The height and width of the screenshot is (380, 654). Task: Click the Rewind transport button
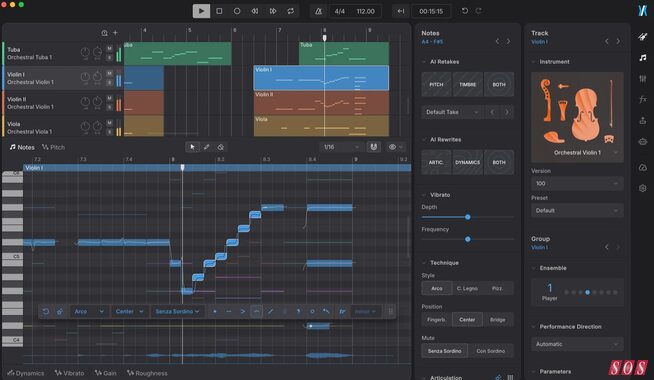pyautogui.click(x=254, y=11)
